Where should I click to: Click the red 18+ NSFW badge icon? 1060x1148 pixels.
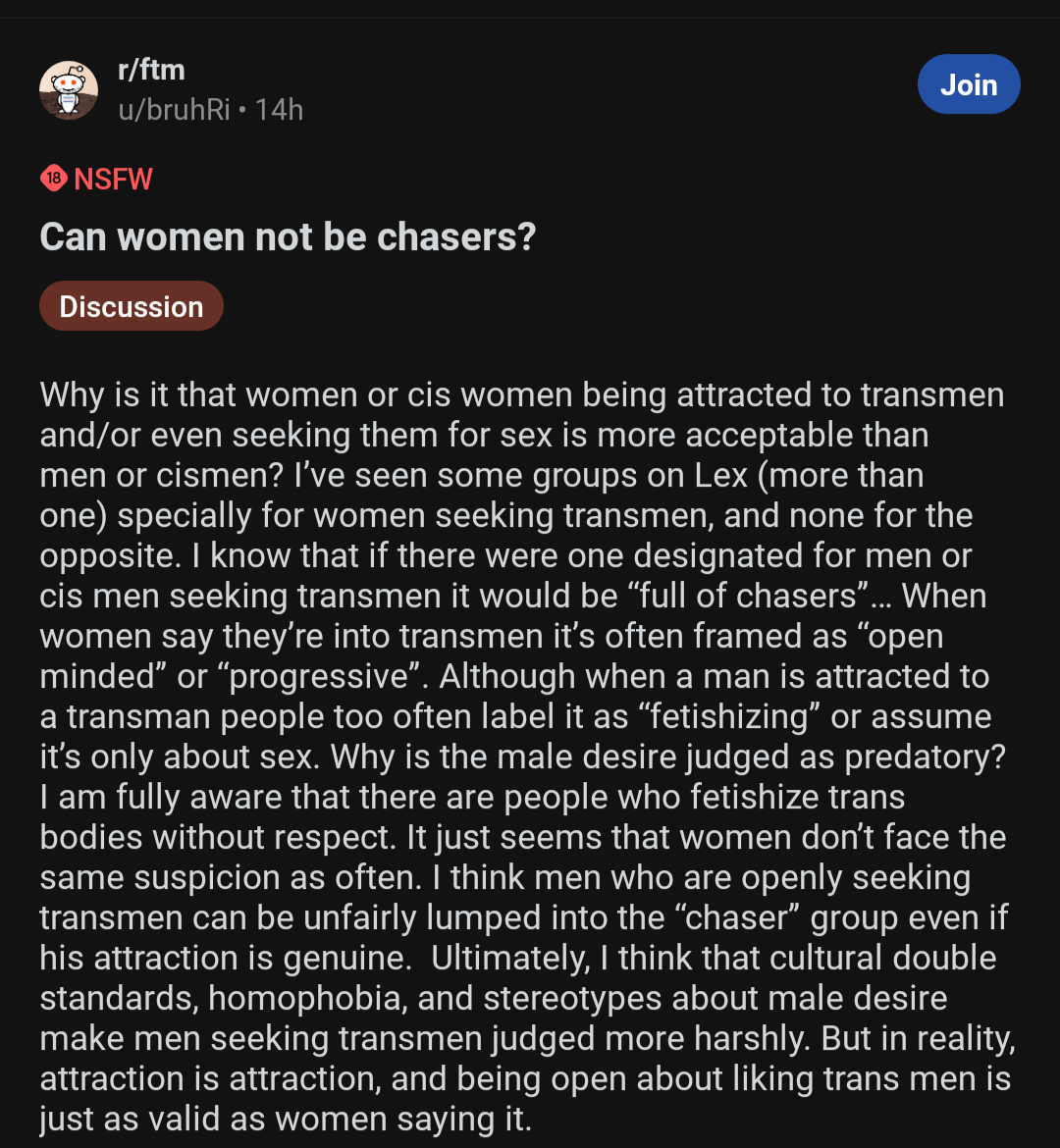click(53, 178)
